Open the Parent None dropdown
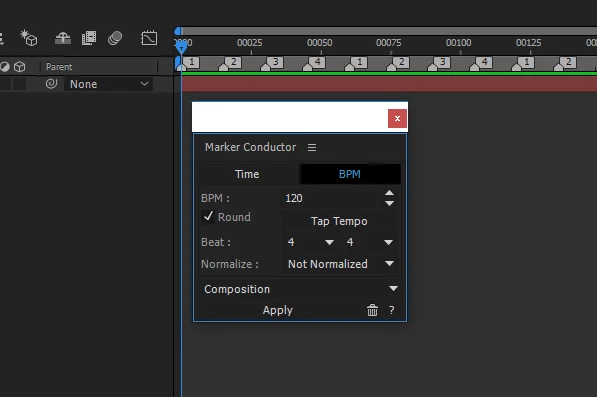597x397 pixels. point(109,84)
